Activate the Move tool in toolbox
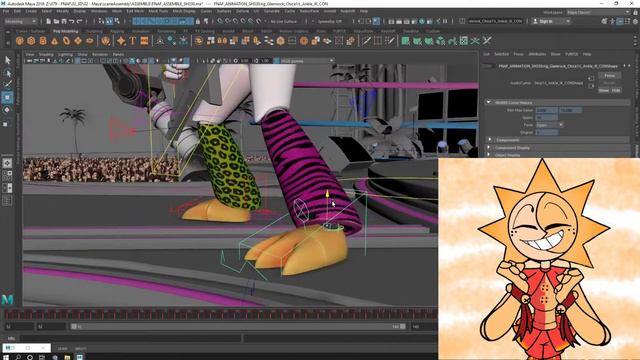Screen dimensions: 640x360 pyautogui.click(x=7, y=97)
